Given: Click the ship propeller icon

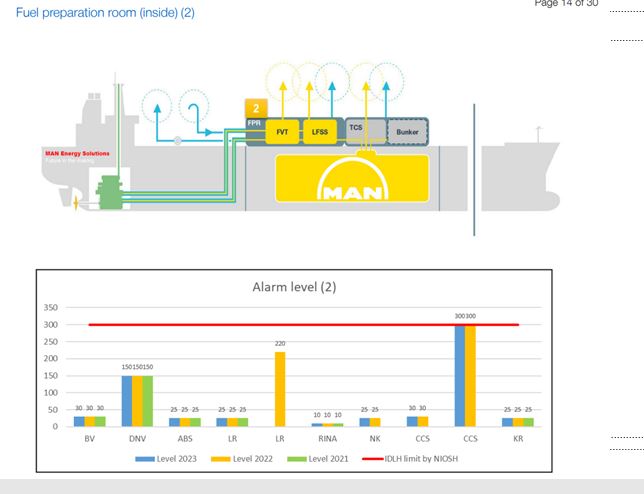Looking at the screenshot, I should pyautogui.click(x=76, y=203).
